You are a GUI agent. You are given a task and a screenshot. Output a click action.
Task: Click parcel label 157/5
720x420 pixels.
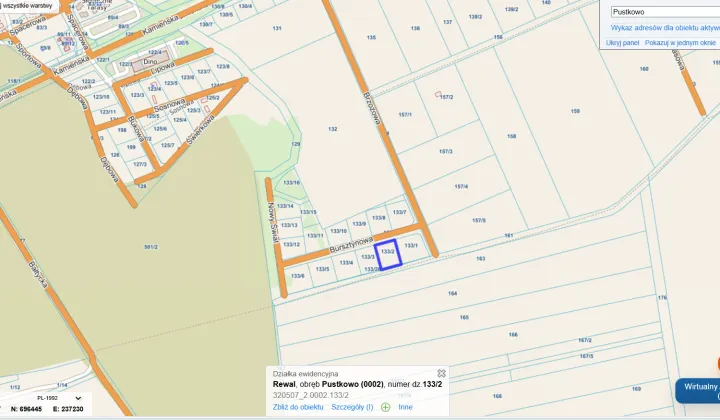pos(478,220)
